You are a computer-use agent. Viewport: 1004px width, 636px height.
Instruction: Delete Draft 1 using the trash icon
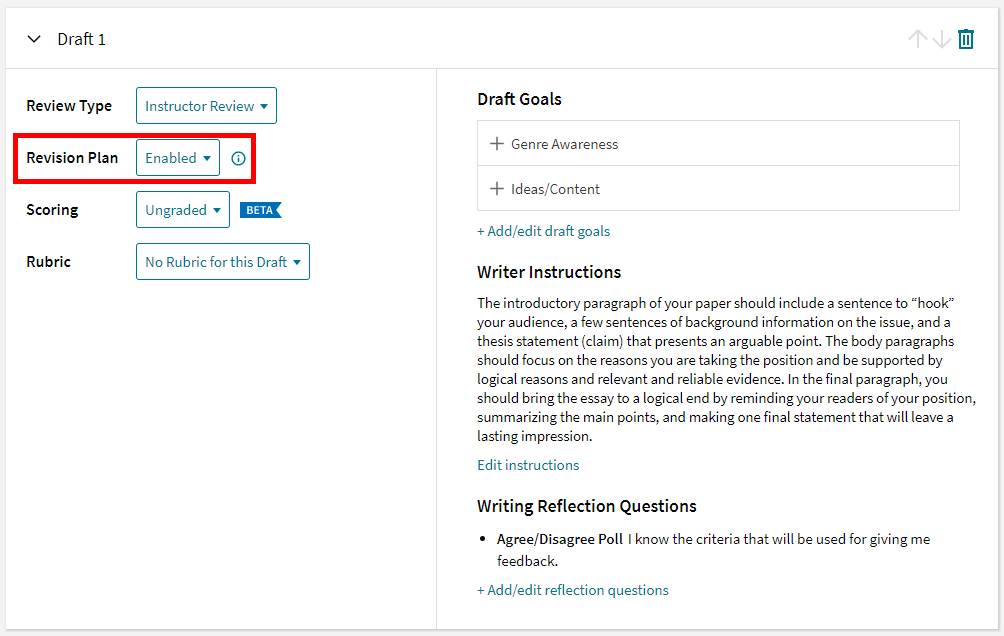pos(965,38)
